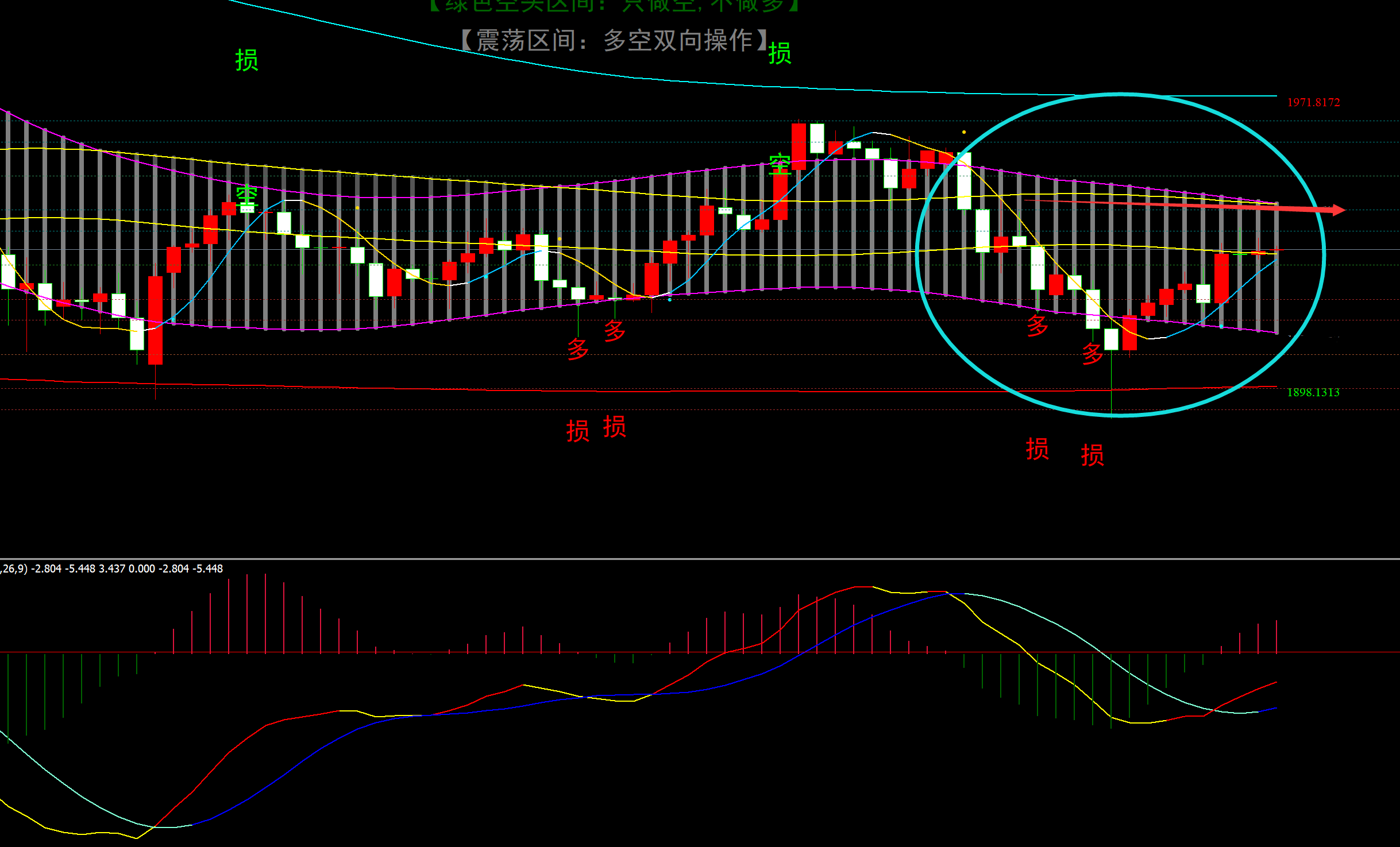Click the partially visible green title text at top
The width and height of the screenshot is (1400, 847).
click(x=614, y=6)
